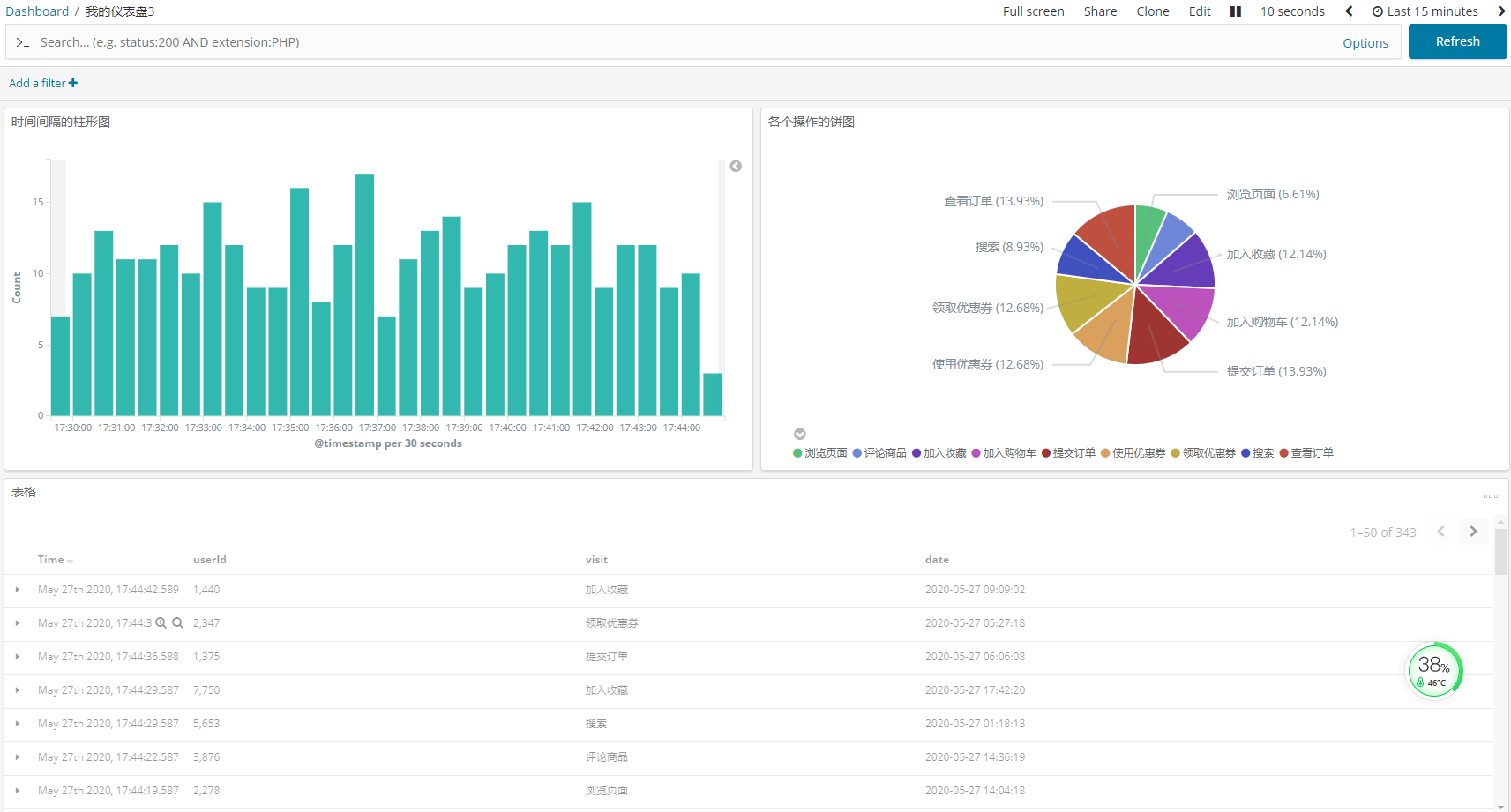1511x812 pixels.
Task: Expand the row for userId 2,278
Action: 17,791
